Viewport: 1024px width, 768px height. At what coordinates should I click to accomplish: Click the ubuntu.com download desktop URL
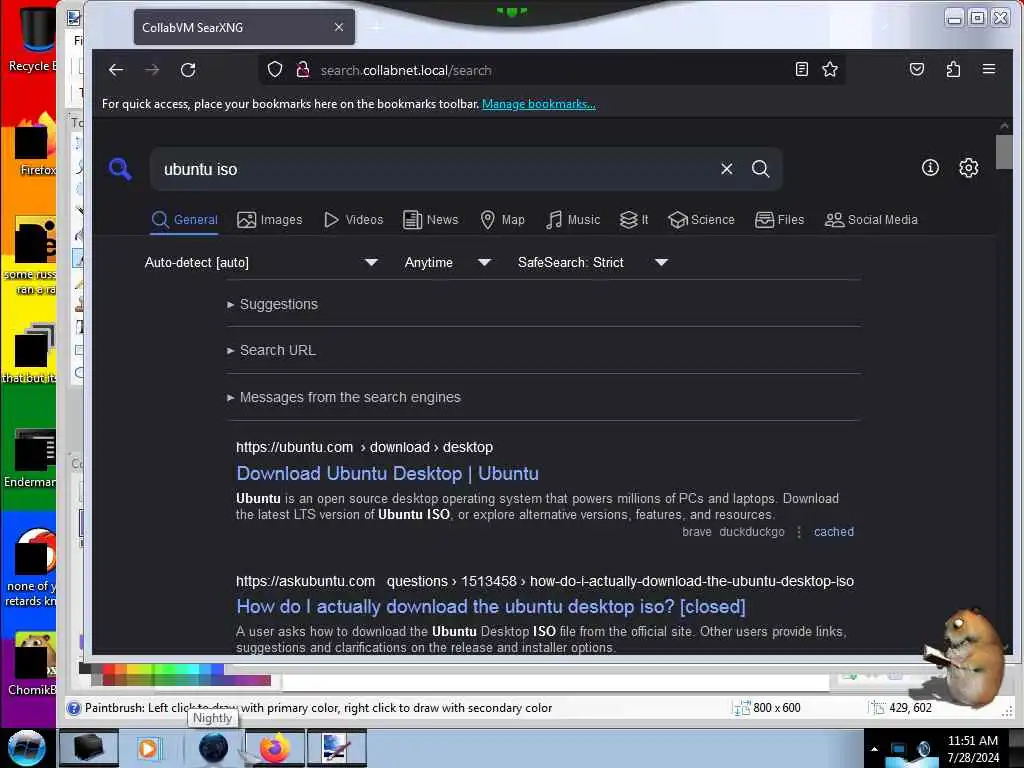pos(364,447)
